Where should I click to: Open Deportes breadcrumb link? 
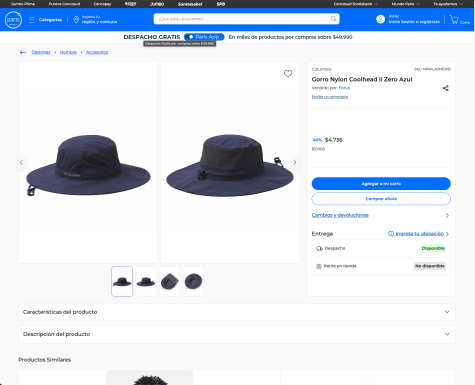(x=41, y=52)
